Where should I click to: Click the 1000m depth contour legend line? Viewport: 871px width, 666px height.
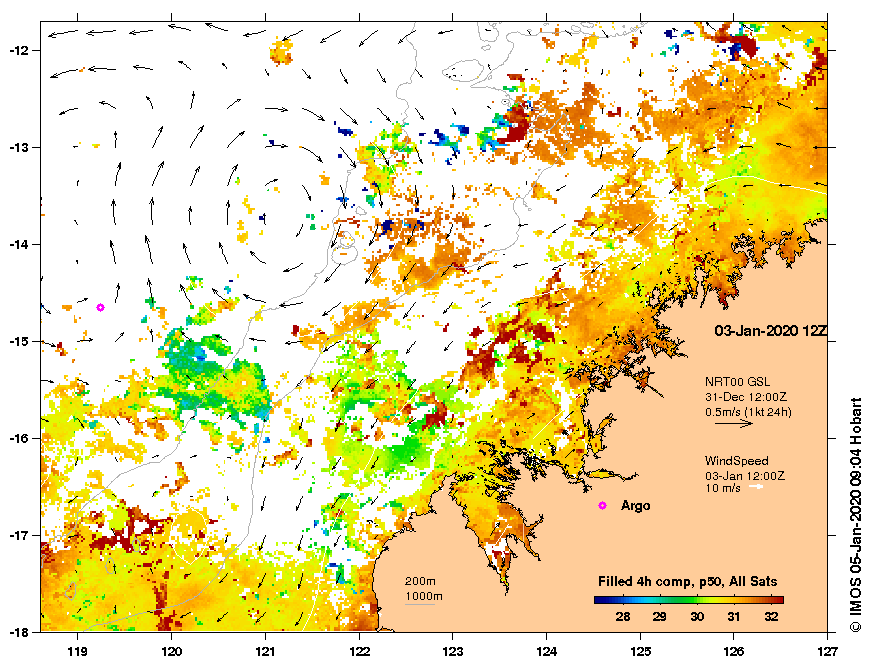coord(419,604)
